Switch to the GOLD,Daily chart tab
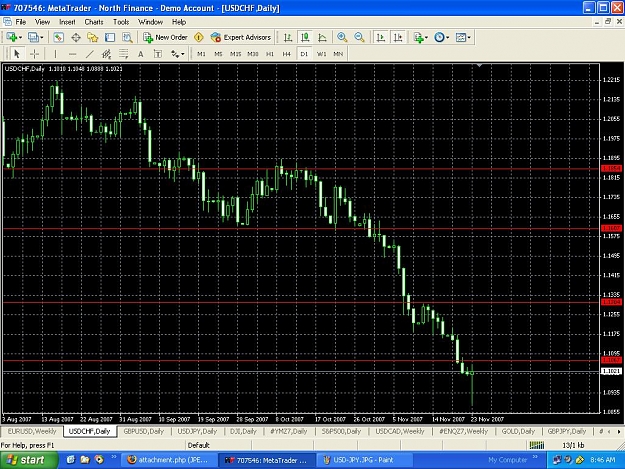 (x=518, y=431)
